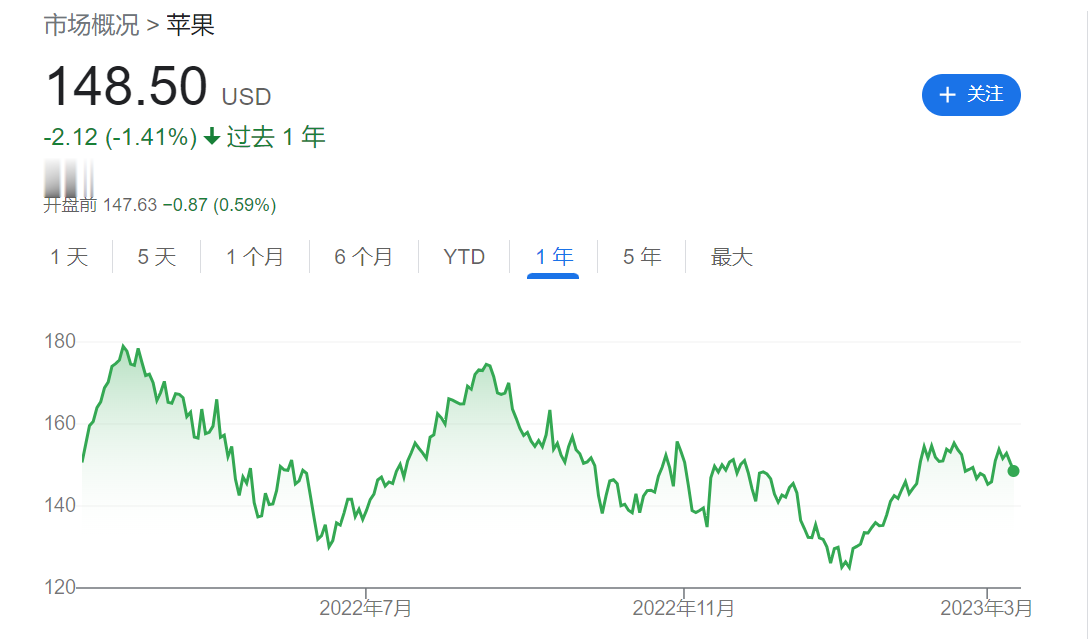
Task: Click the green endpoint dot on chart
Action: point(1013,471)
